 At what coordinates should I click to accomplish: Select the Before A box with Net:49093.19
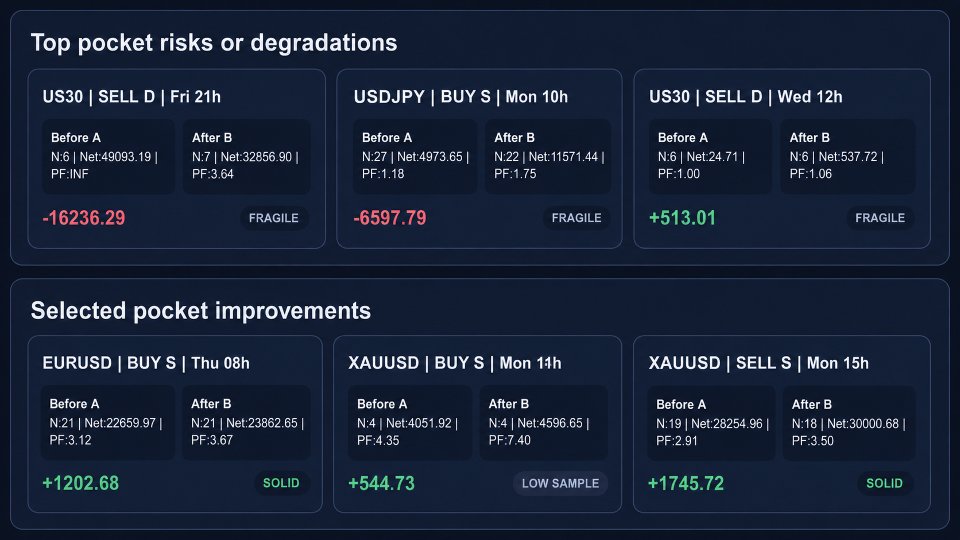click(x=108, y=157)
